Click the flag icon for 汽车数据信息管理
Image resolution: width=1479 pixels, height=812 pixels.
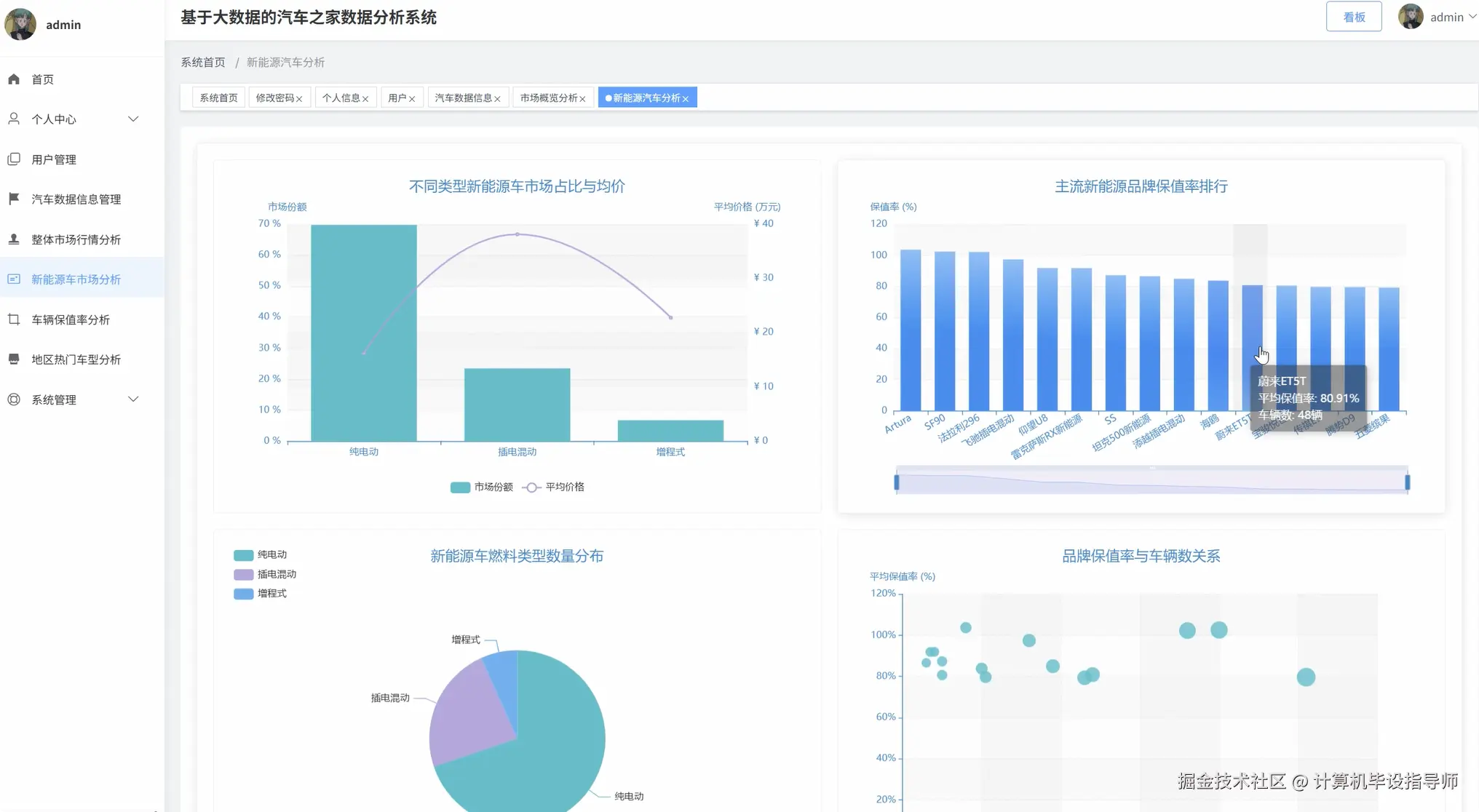14,199
